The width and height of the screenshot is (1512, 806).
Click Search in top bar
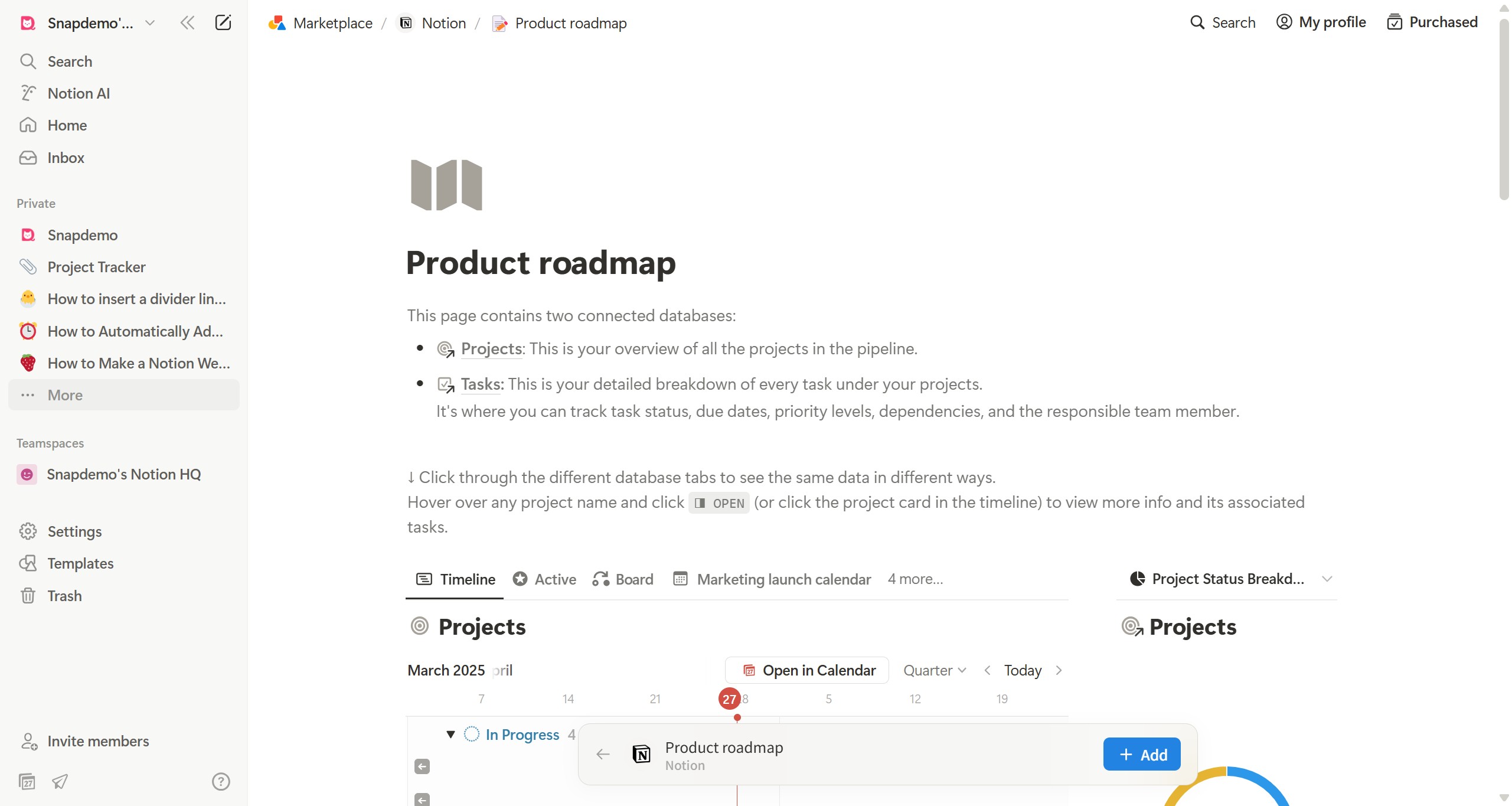(1223, 22)
